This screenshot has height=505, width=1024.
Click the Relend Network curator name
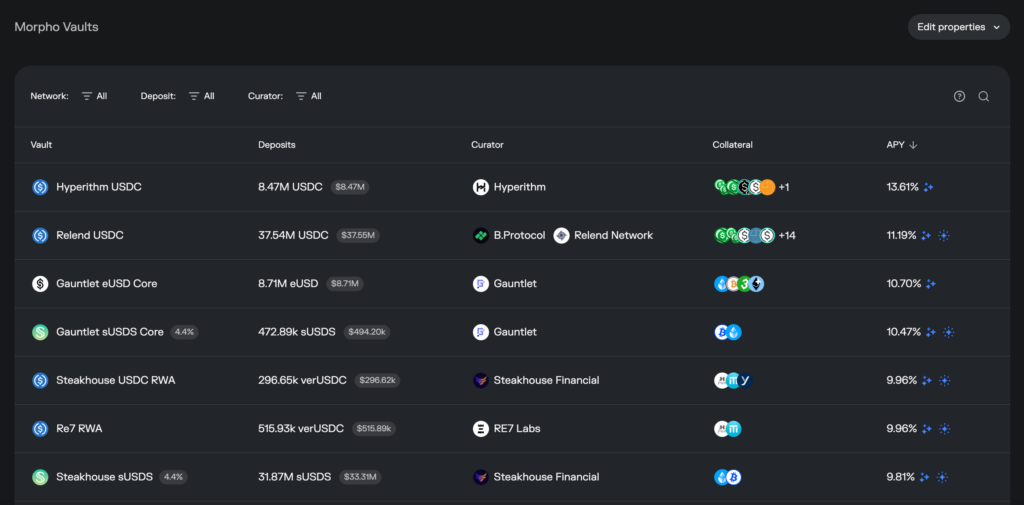click(x=613, y=235)
